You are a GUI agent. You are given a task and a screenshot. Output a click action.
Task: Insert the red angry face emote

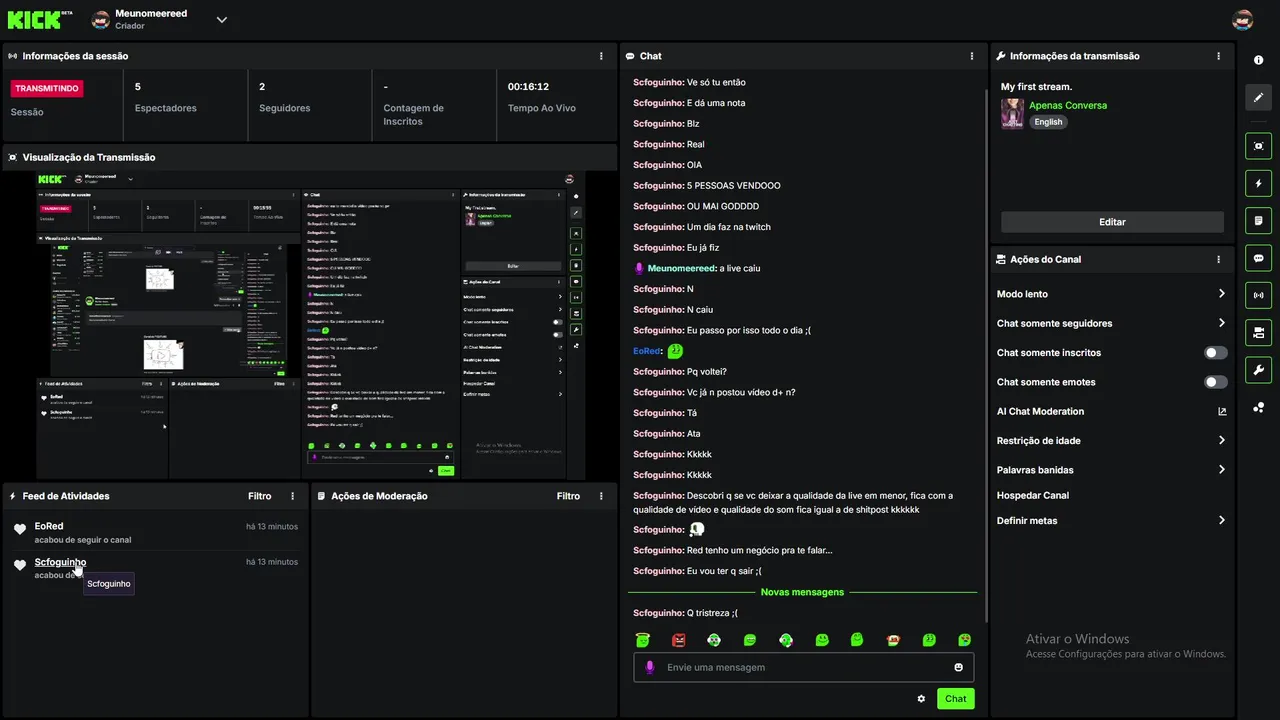click(679, 640)
